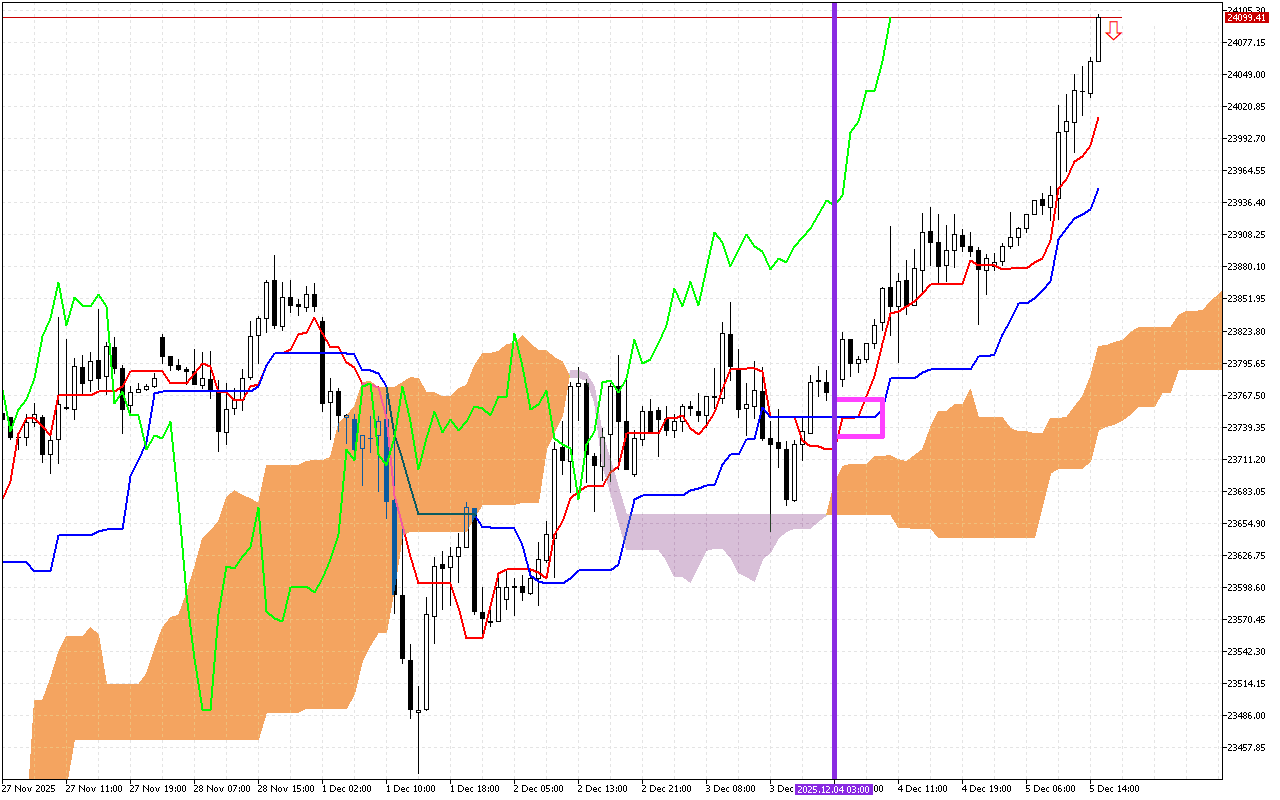
Task: Click the red down arrow sell signal marker
Action: 1113,32
